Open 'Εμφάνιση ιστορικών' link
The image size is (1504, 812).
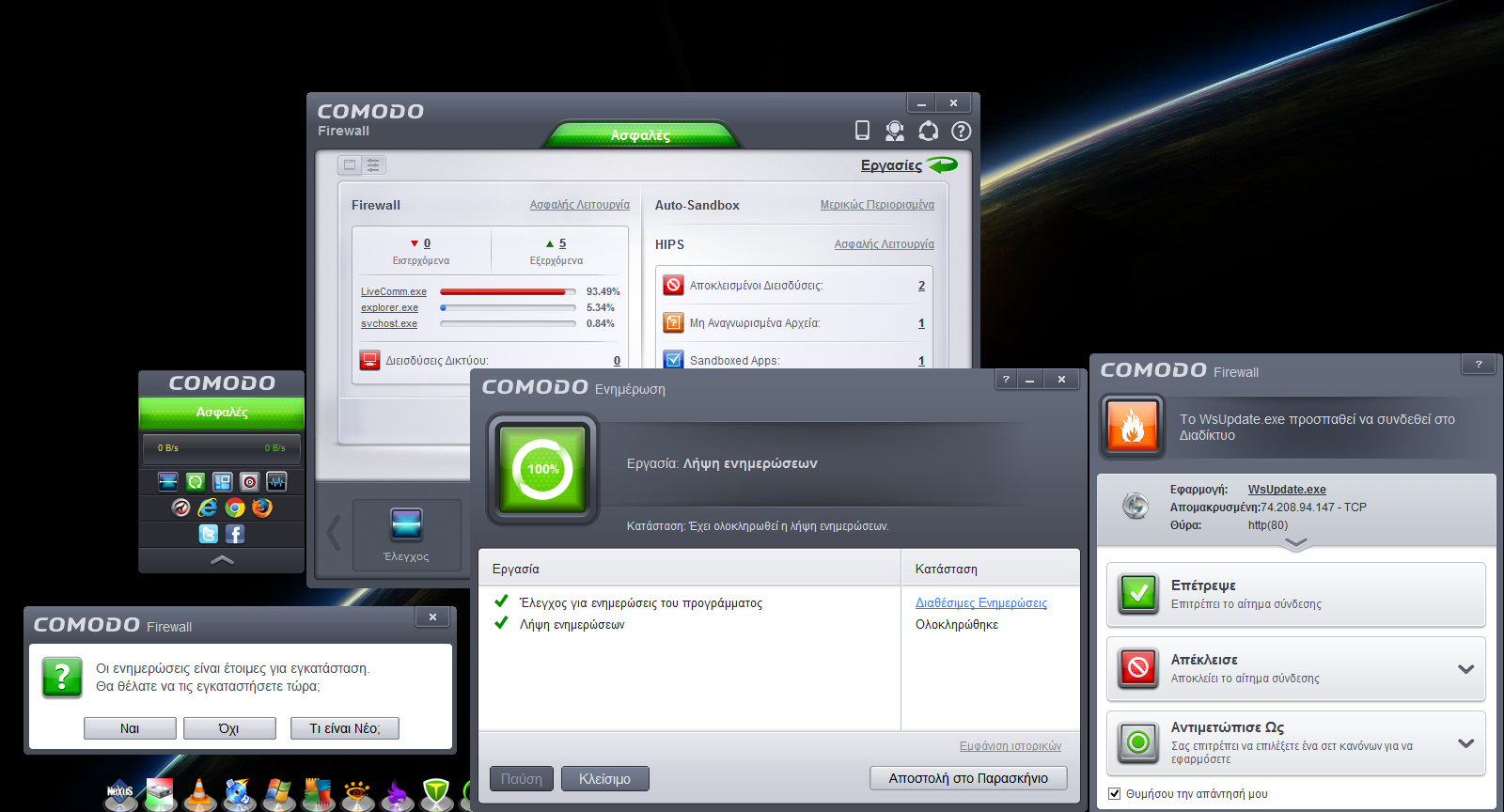(1010, 746)
